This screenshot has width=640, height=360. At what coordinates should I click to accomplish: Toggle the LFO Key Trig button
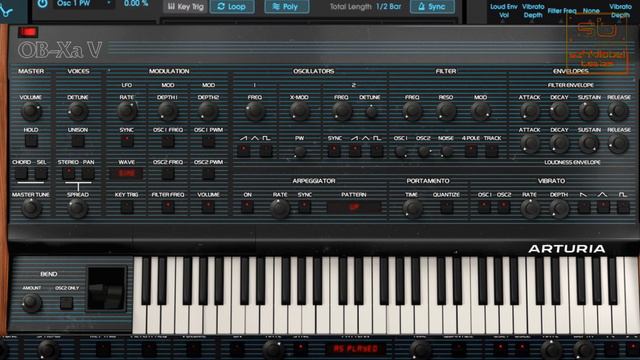[127, 207]
